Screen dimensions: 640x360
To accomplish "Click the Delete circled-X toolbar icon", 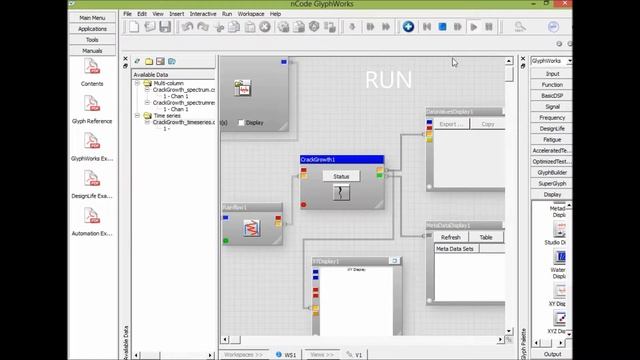I will point(265,27).
